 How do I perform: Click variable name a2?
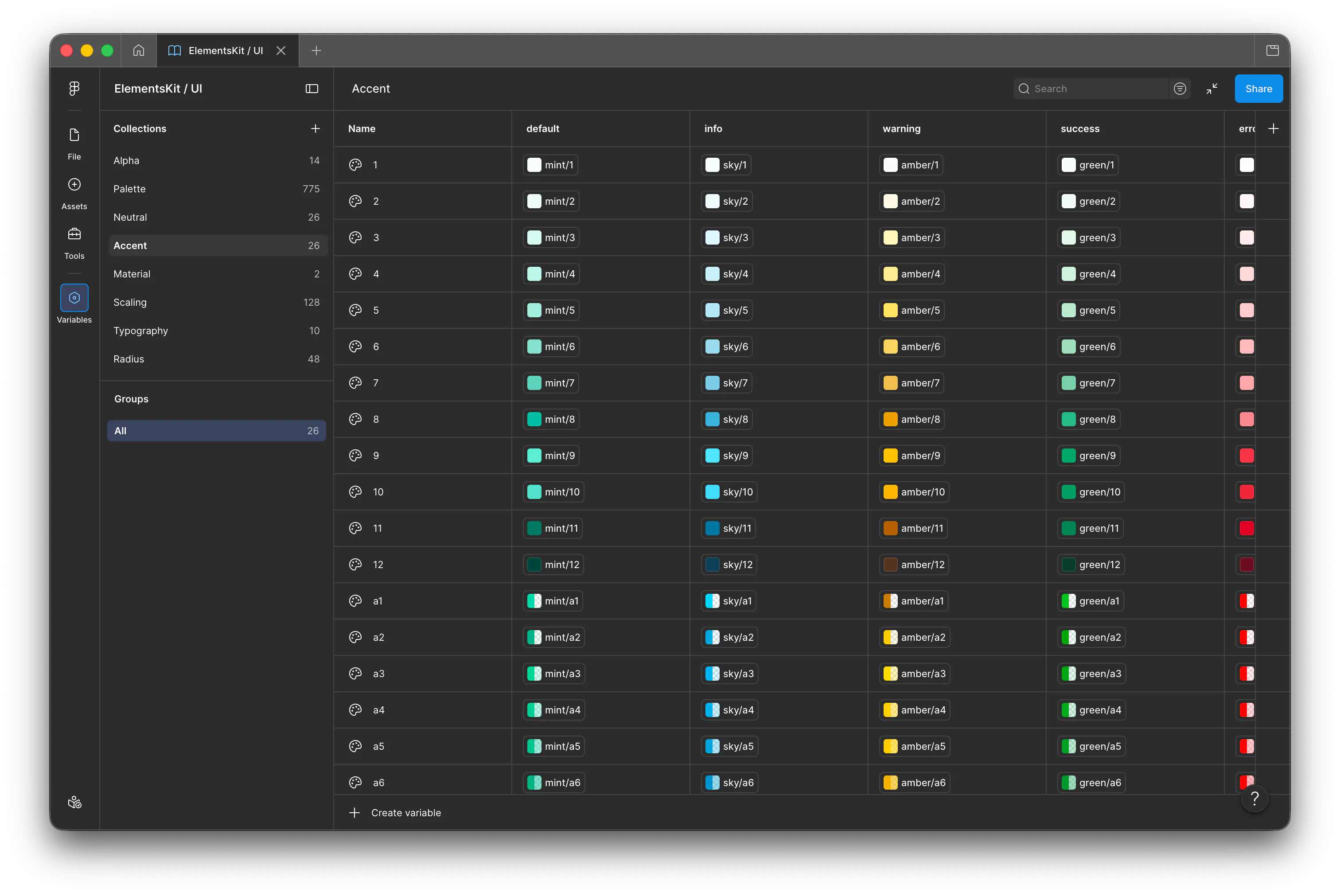(378, 637)
